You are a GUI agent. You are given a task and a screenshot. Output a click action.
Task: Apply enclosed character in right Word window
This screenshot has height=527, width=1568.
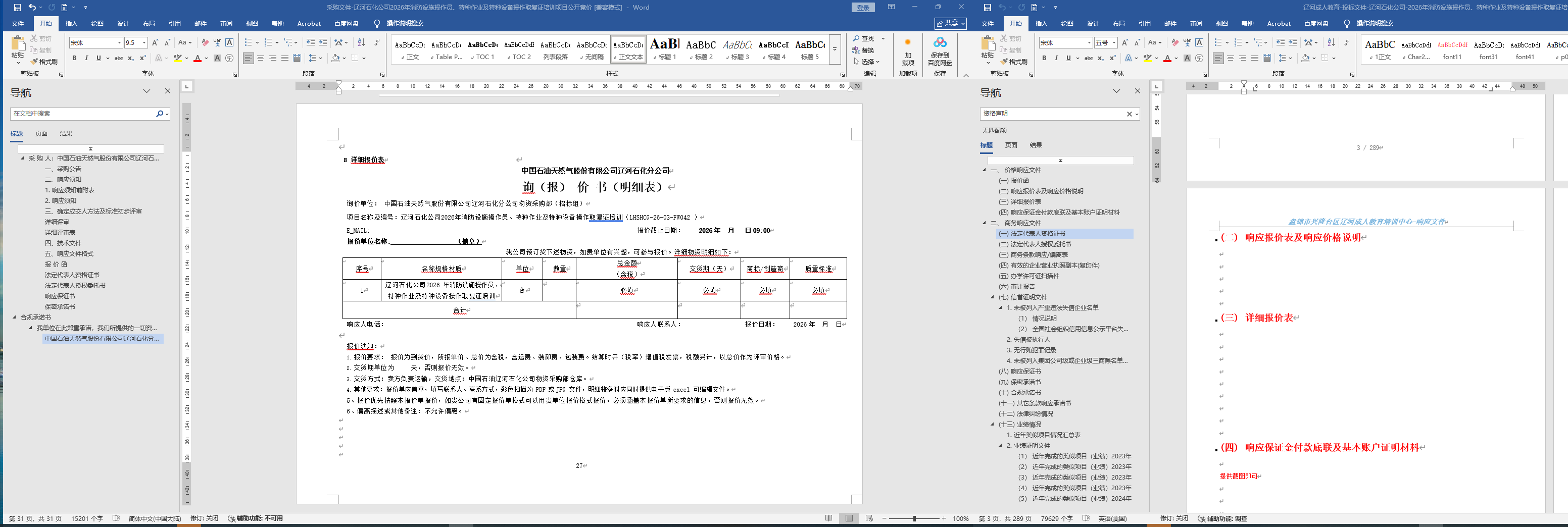tap(1199, 59)
